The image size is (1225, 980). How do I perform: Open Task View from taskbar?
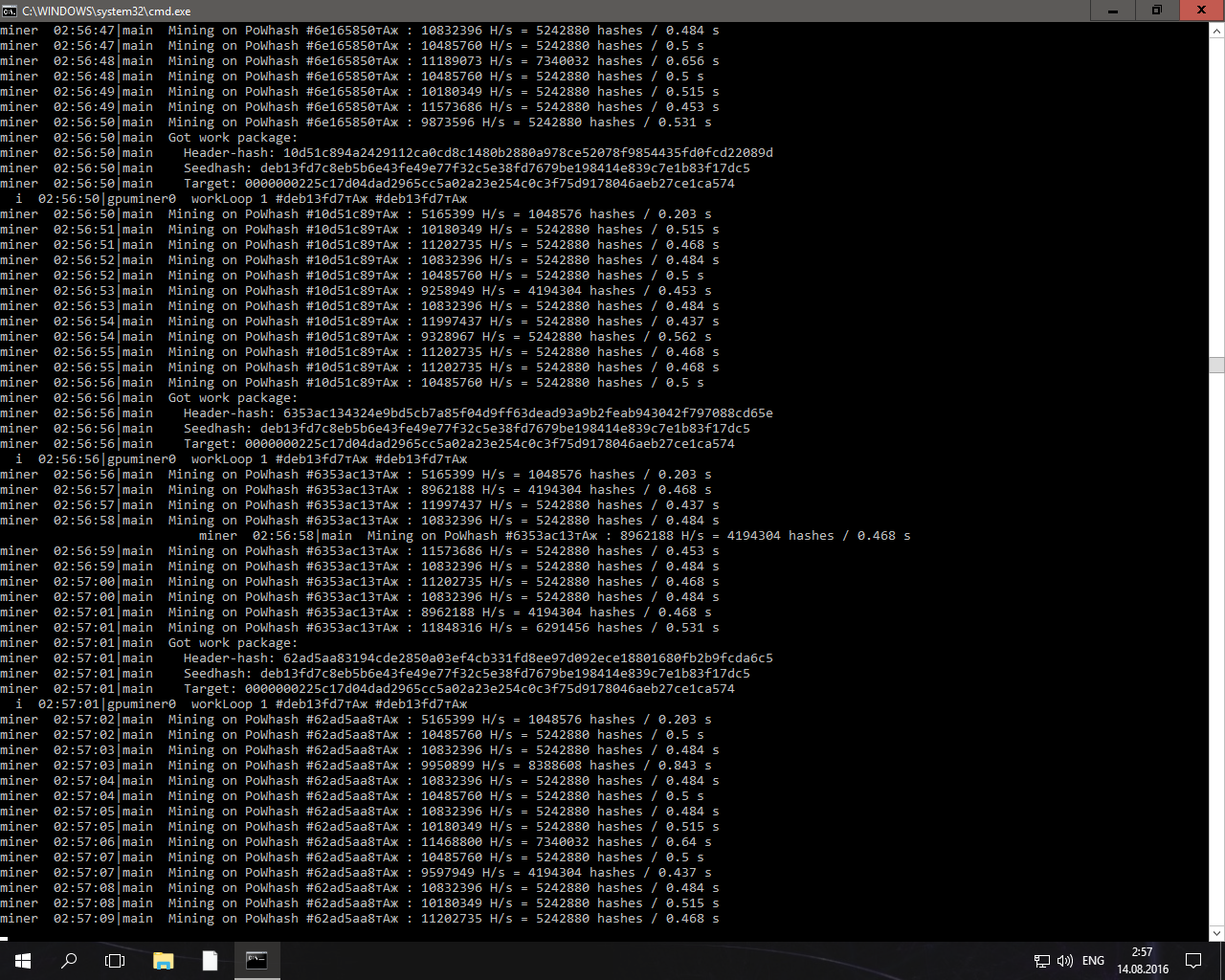pos(115,960)
